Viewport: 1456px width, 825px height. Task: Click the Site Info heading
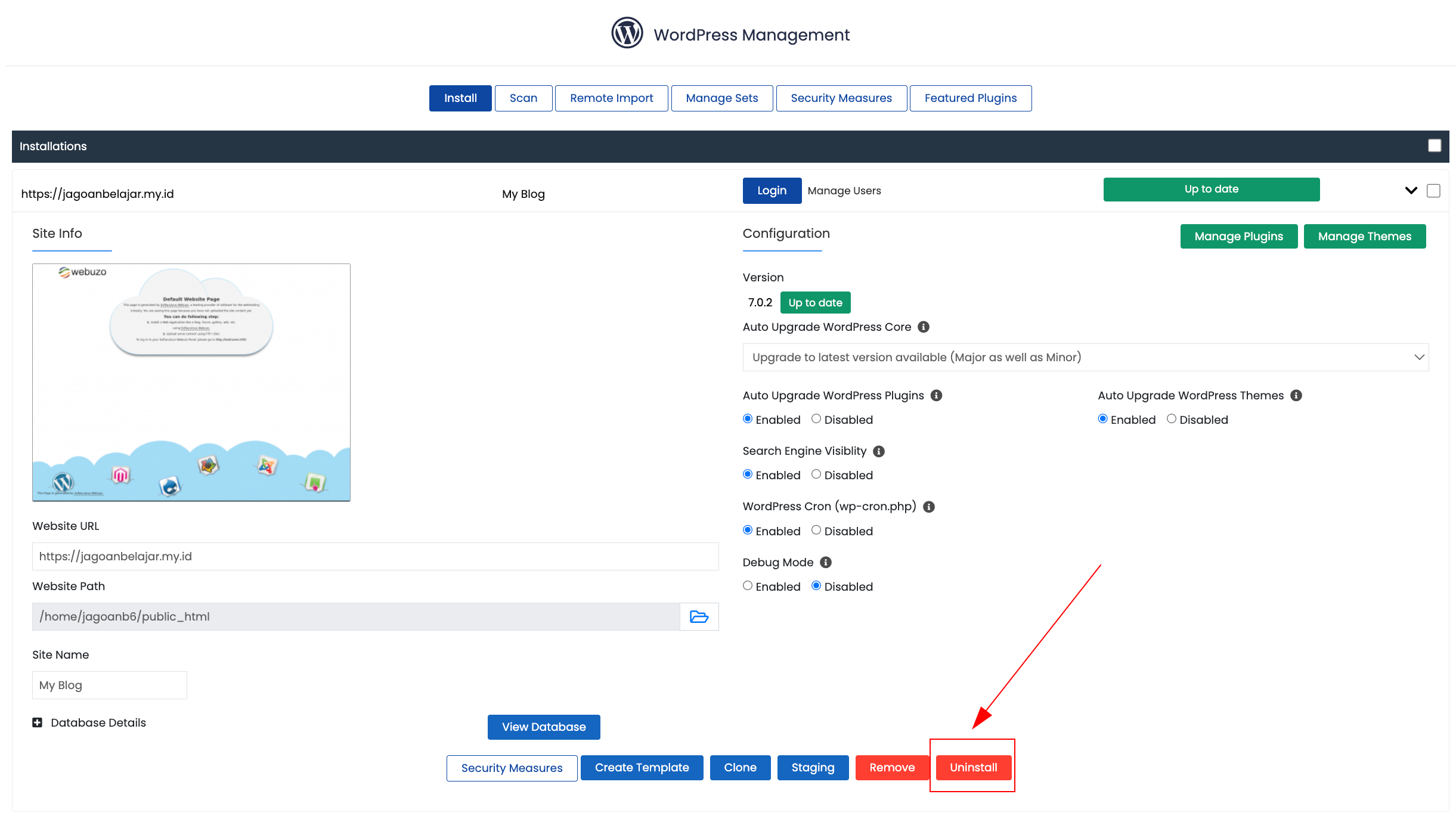click(57, 234)
